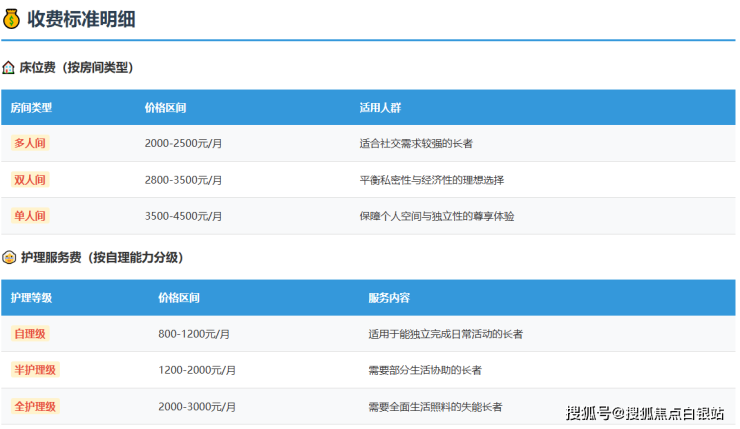
Task: Click the 搜狐号@搜狐焦点白银站 watermark
Action: (646, 412)
